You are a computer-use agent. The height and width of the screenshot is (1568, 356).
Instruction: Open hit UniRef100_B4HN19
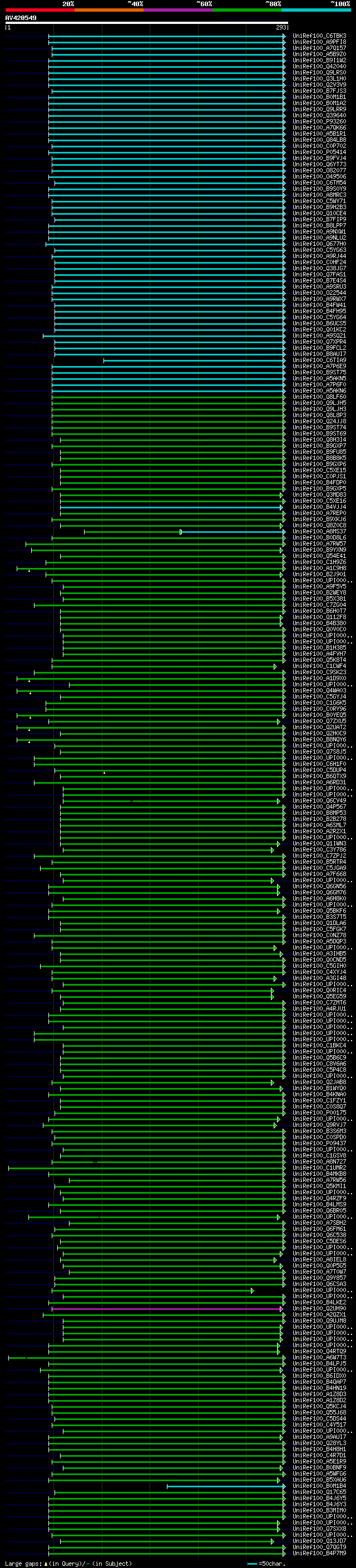coord(319,1388)
